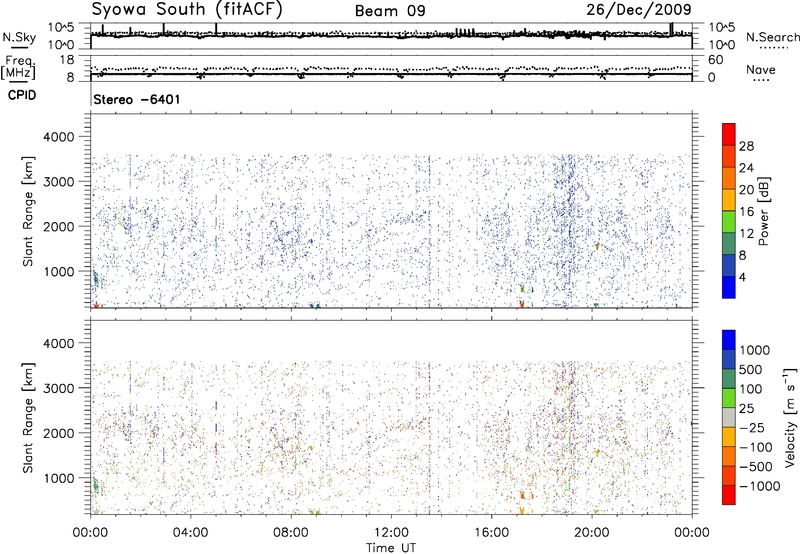Click the '16' power colorbar tick label

point(746,212)
